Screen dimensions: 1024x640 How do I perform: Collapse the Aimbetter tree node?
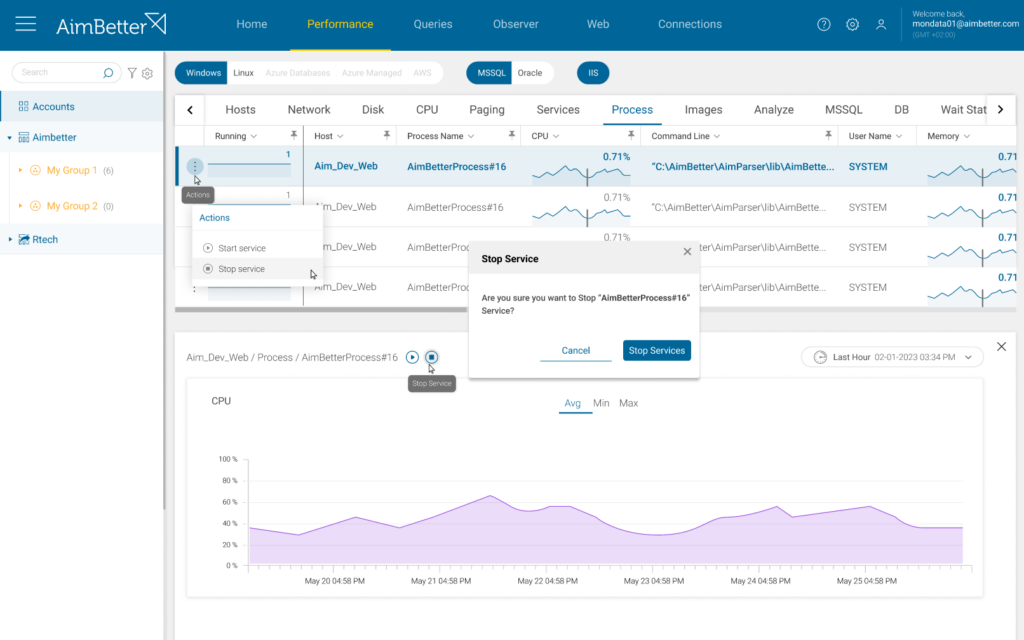point(9,137)
